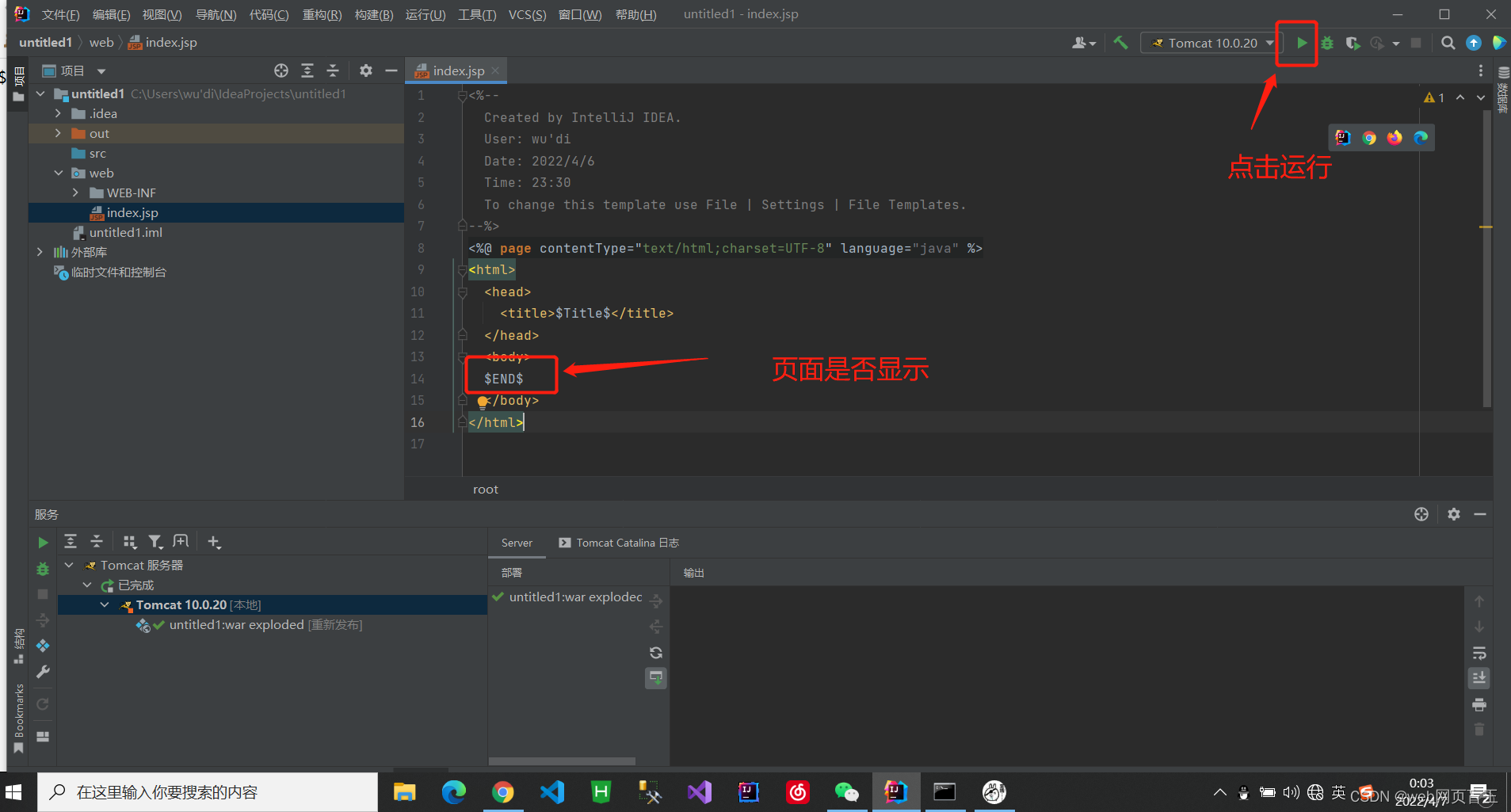Viewport: 1511px width, 812px height.
Task: Open VCS(S) menu
Action: coord(527,14)
